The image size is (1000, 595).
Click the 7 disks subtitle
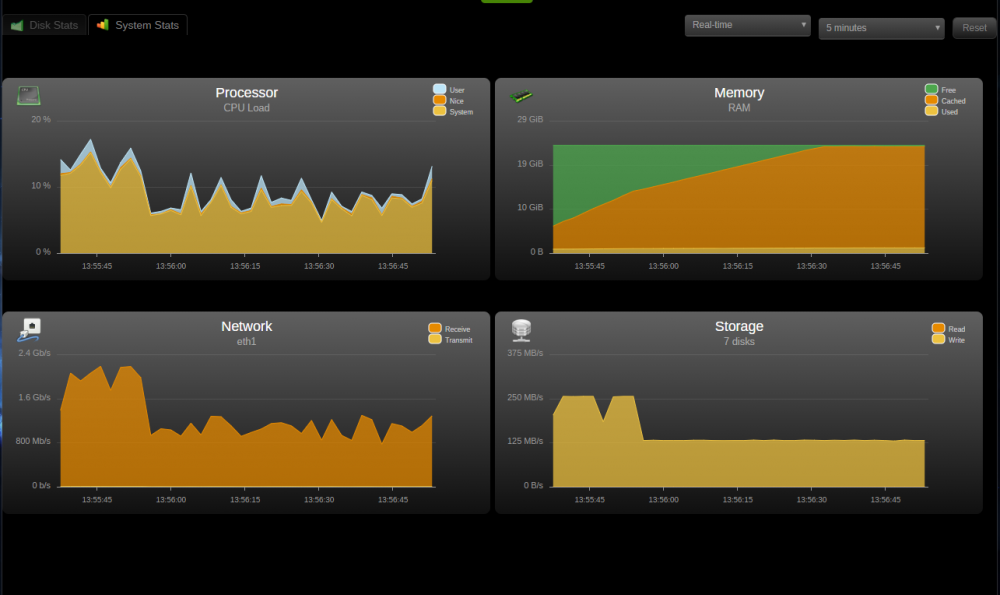click(x=739, y=342)
